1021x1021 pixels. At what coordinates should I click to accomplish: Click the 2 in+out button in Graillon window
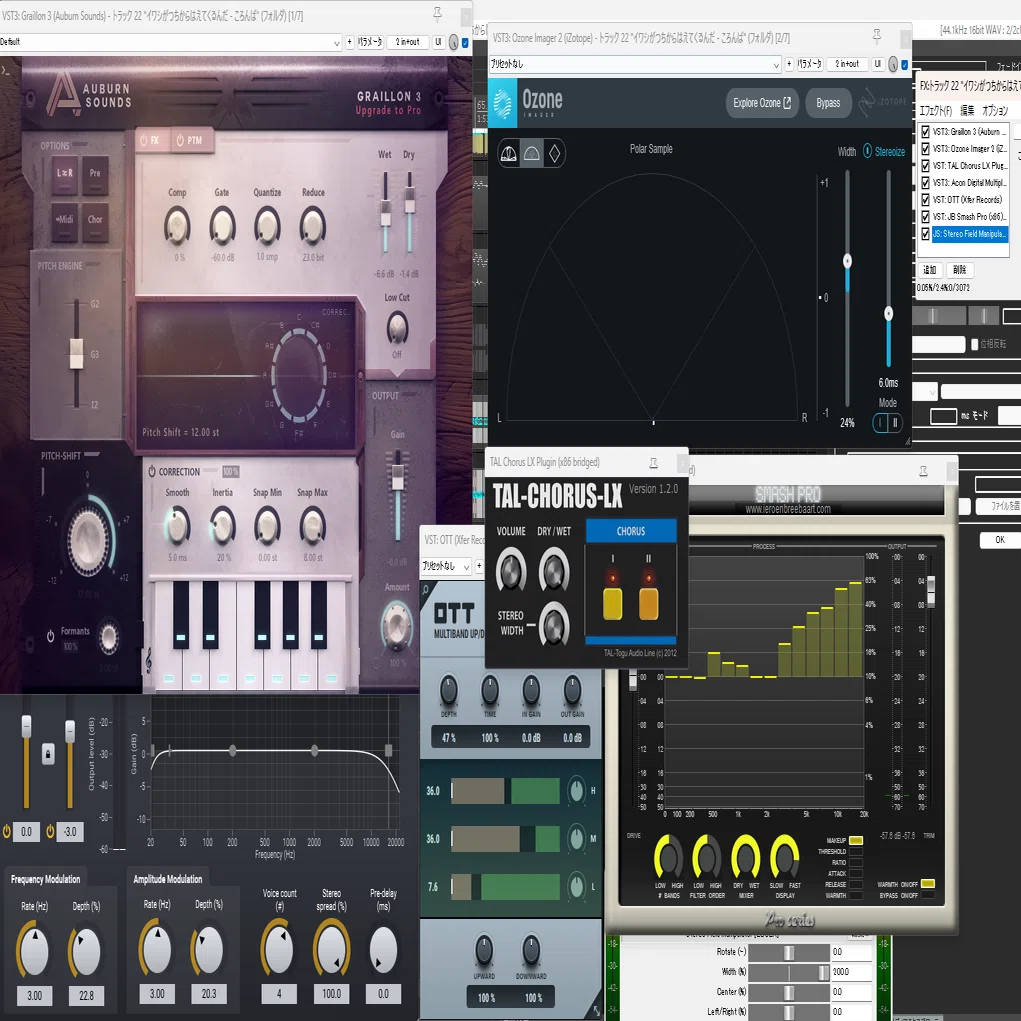408,42
